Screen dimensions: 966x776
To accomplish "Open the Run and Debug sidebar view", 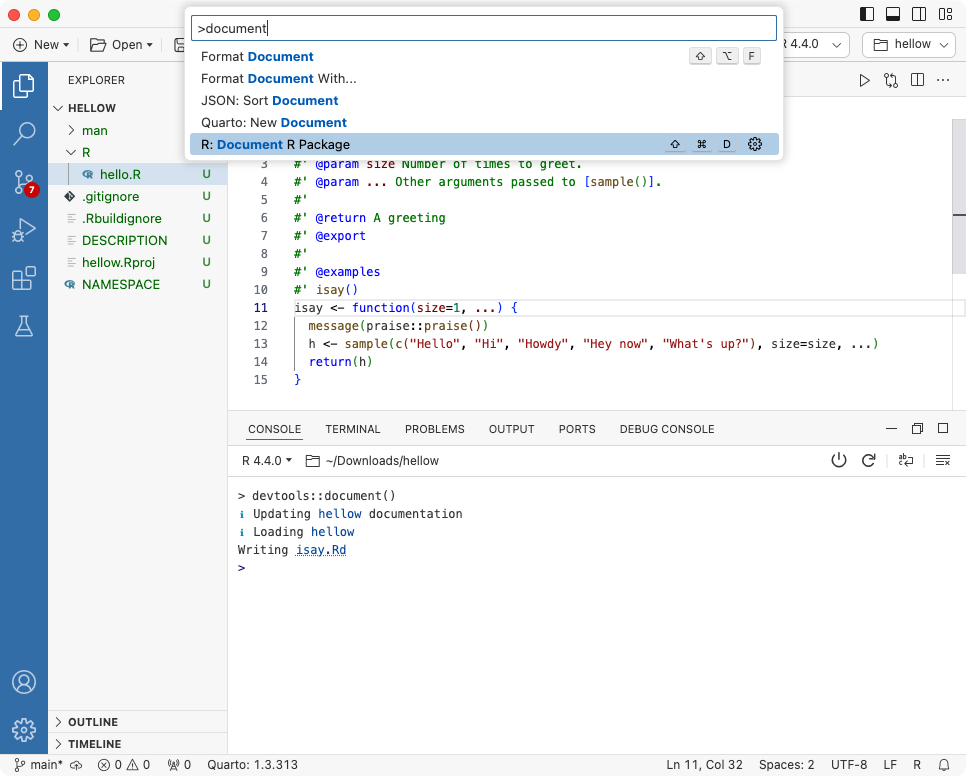I will 24,231.
